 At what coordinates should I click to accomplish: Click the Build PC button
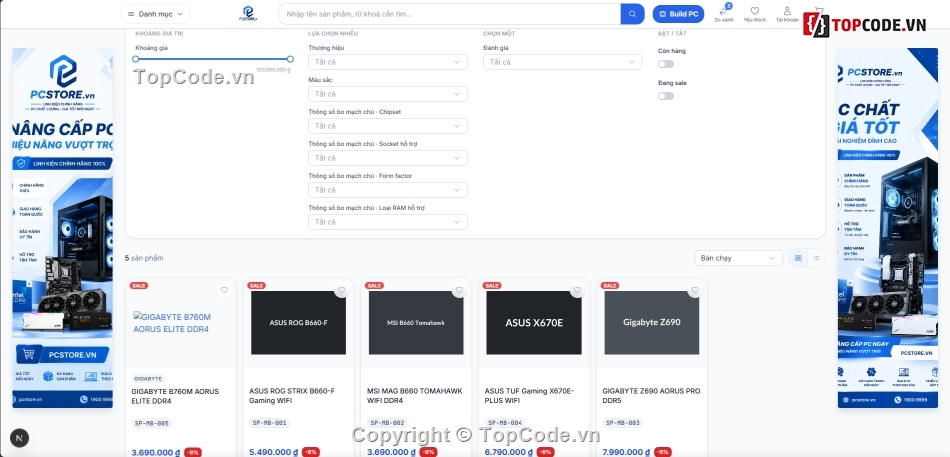[x=678, y=14]
